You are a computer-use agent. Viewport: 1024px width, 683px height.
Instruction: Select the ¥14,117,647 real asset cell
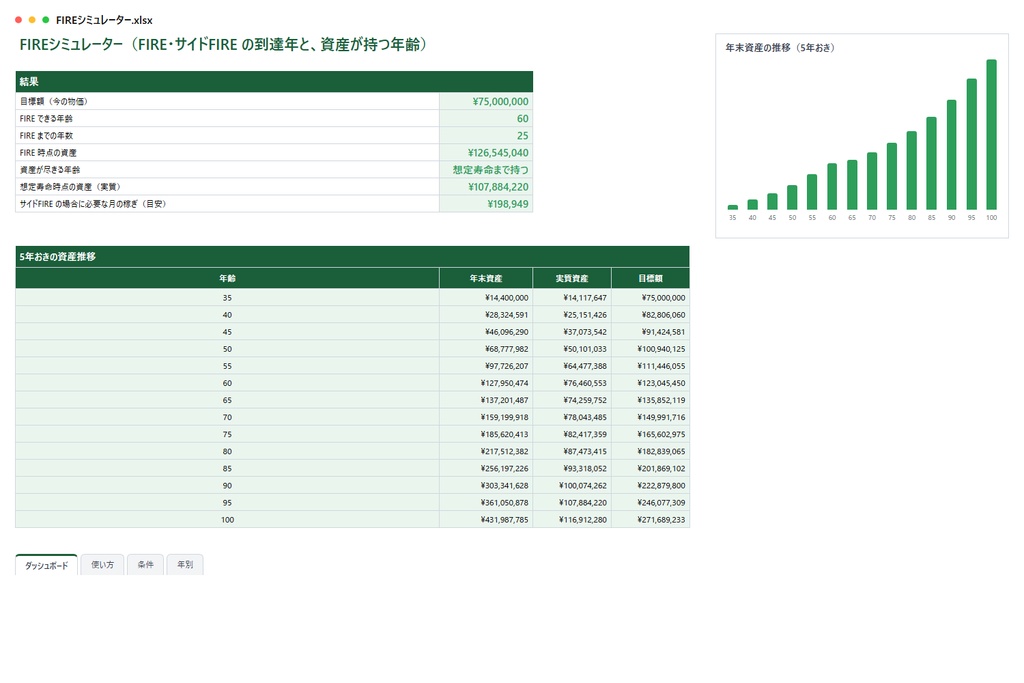click(x=572, y=298)
